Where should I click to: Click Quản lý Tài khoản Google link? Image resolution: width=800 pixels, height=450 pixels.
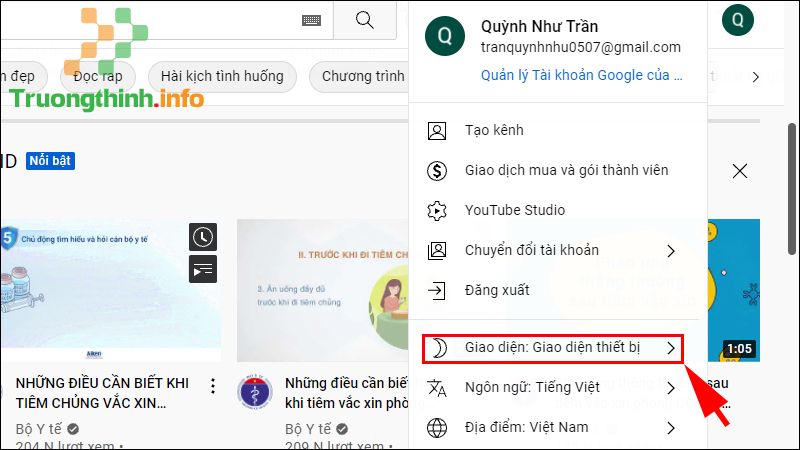point(581,75)
